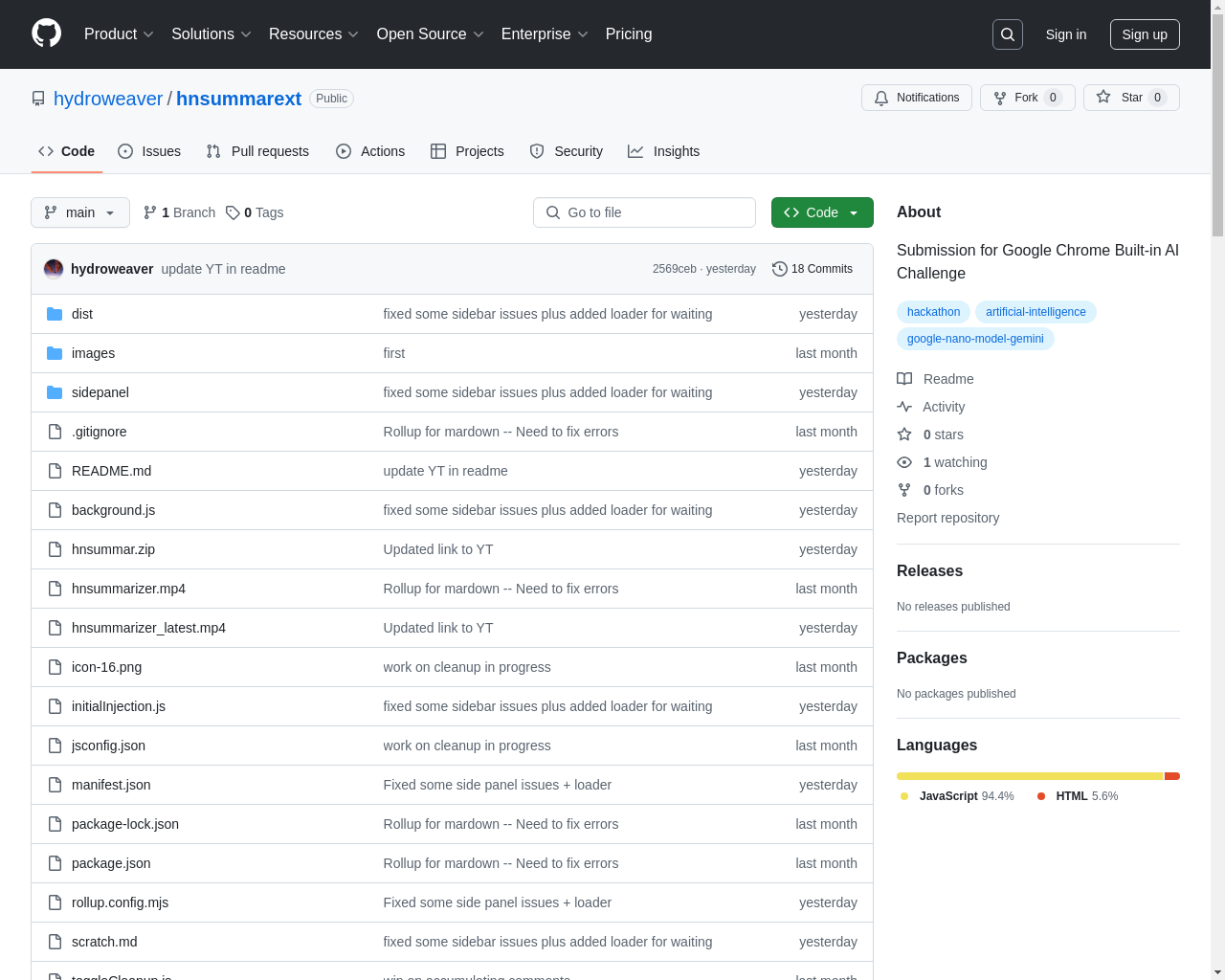1225x980 pixels.
Task: Click the commit history clock icon
Action: point(780,269)
